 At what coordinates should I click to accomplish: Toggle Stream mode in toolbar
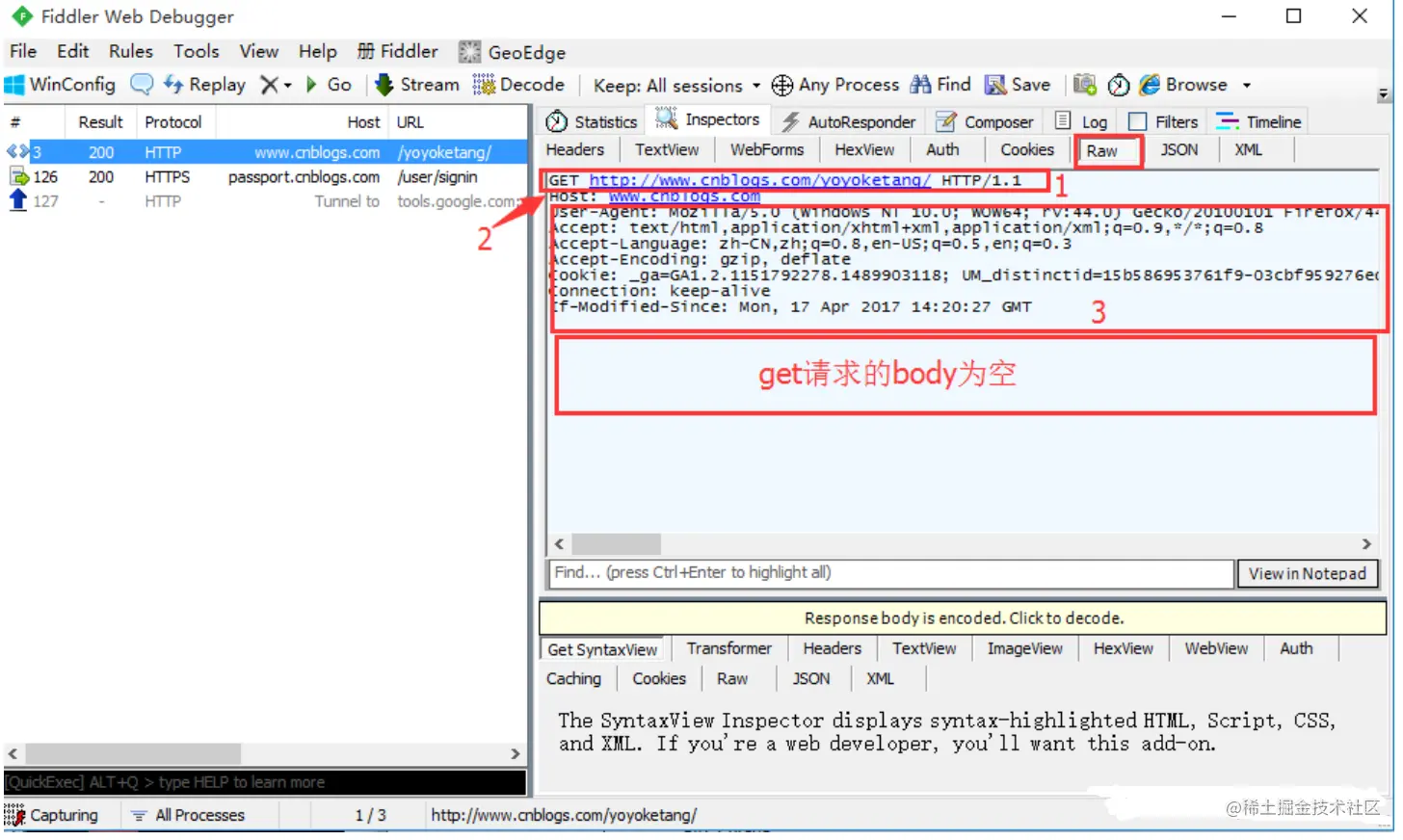pyautogui.click(x=417, y=85)
